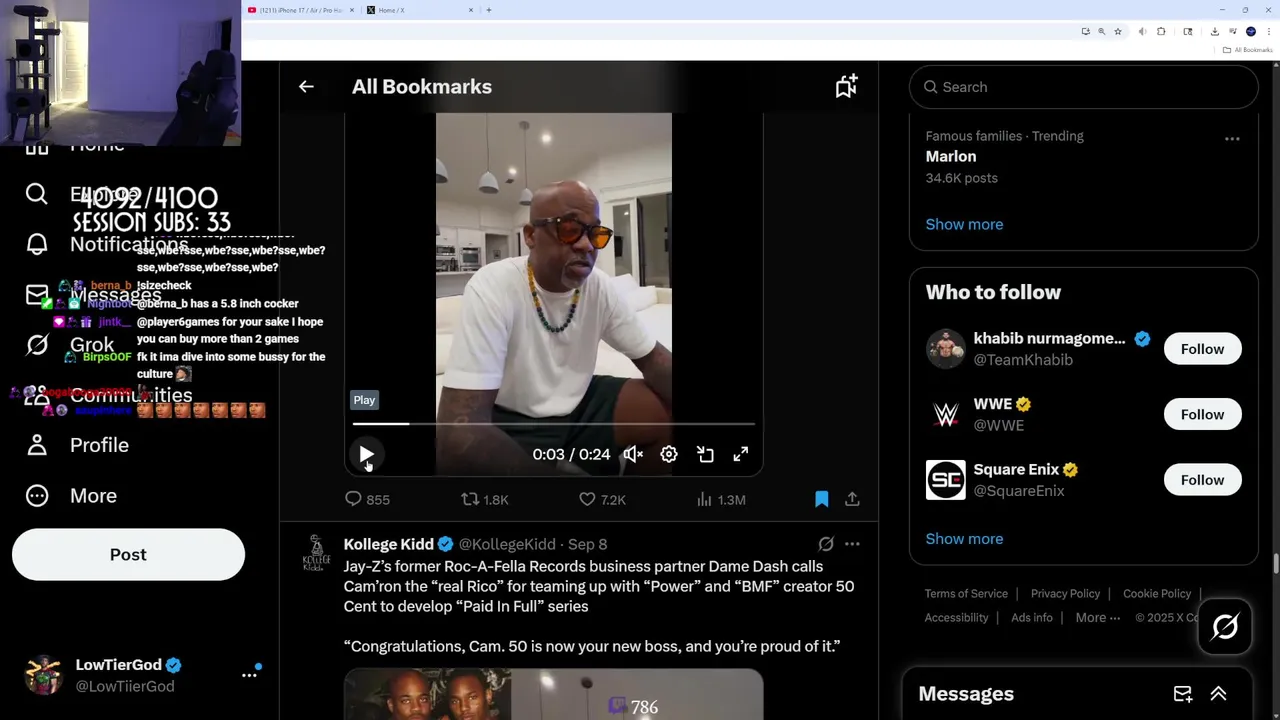Open the @KollegeKidd handle link
Screen dimensions: 1280x720
coord(507,544)
